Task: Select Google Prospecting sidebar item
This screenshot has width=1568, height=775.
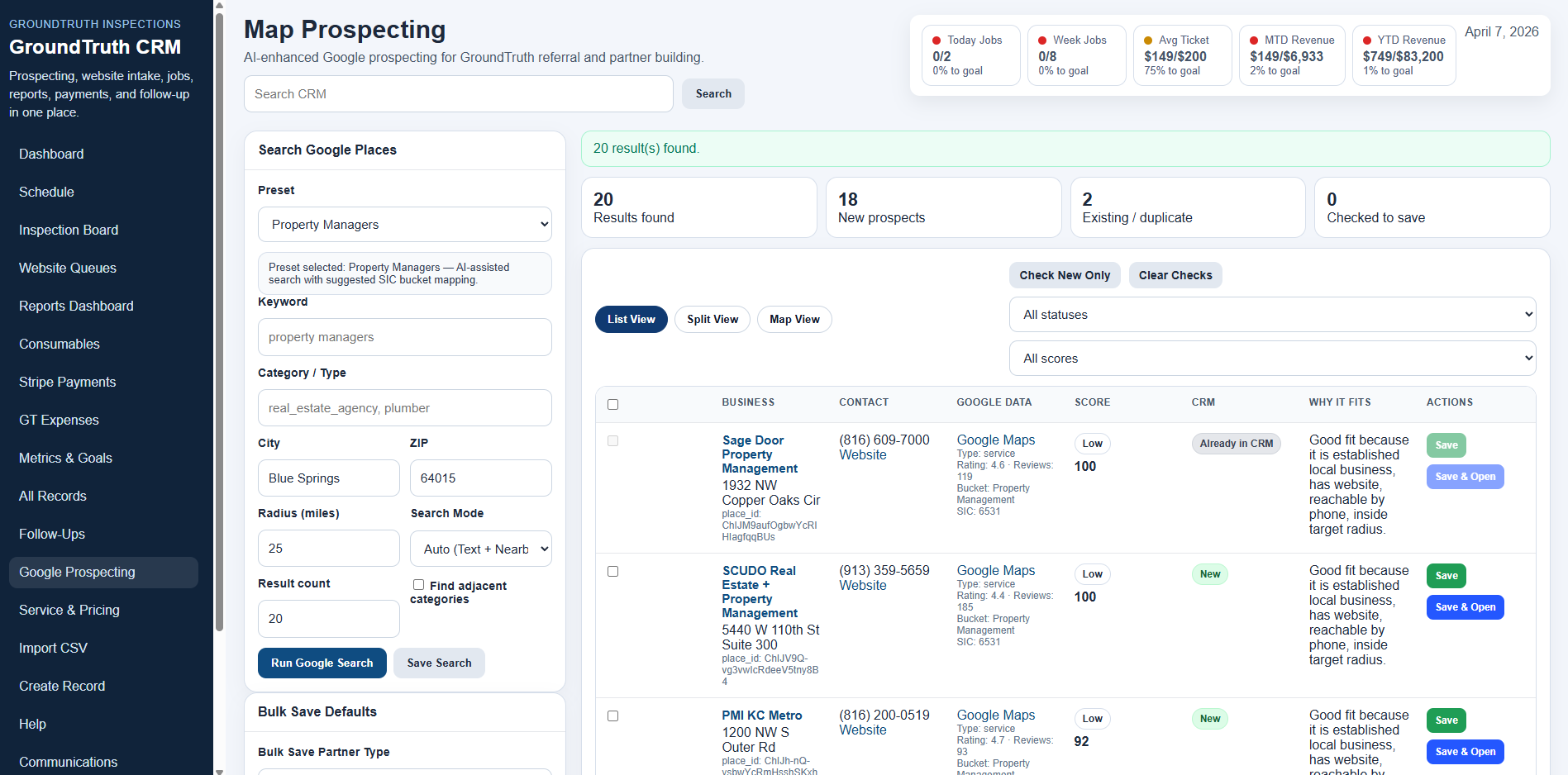Action: [x=103, y=573]
